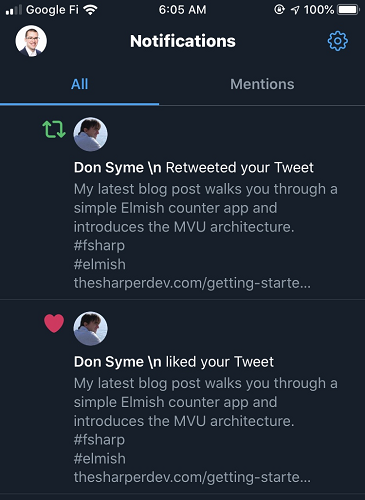Tap #elmish hashtag in retweeted tweet

100,264
